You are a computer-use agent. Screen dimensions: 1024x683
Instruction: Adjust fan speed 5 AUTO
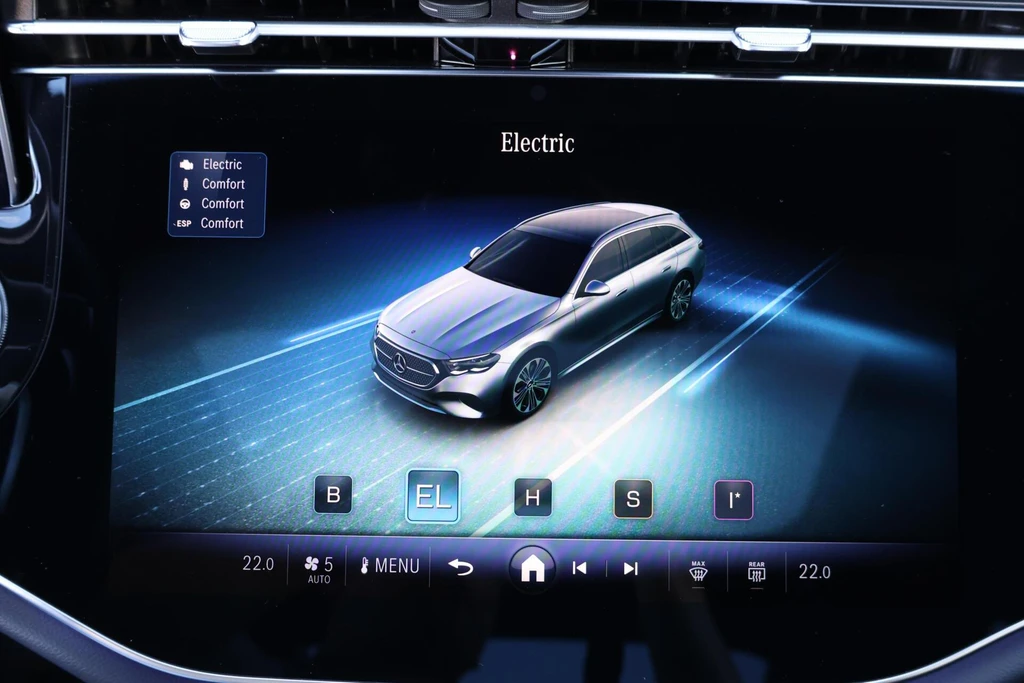point(319,568)
